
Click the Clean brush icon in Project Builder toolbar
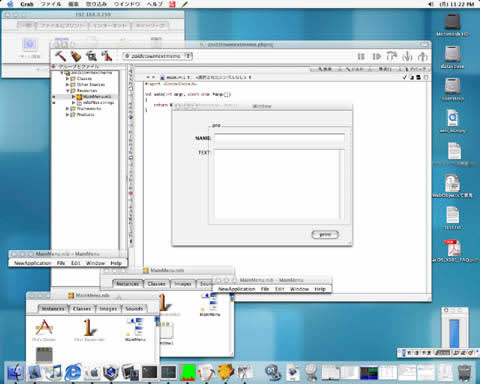(76, 56)
